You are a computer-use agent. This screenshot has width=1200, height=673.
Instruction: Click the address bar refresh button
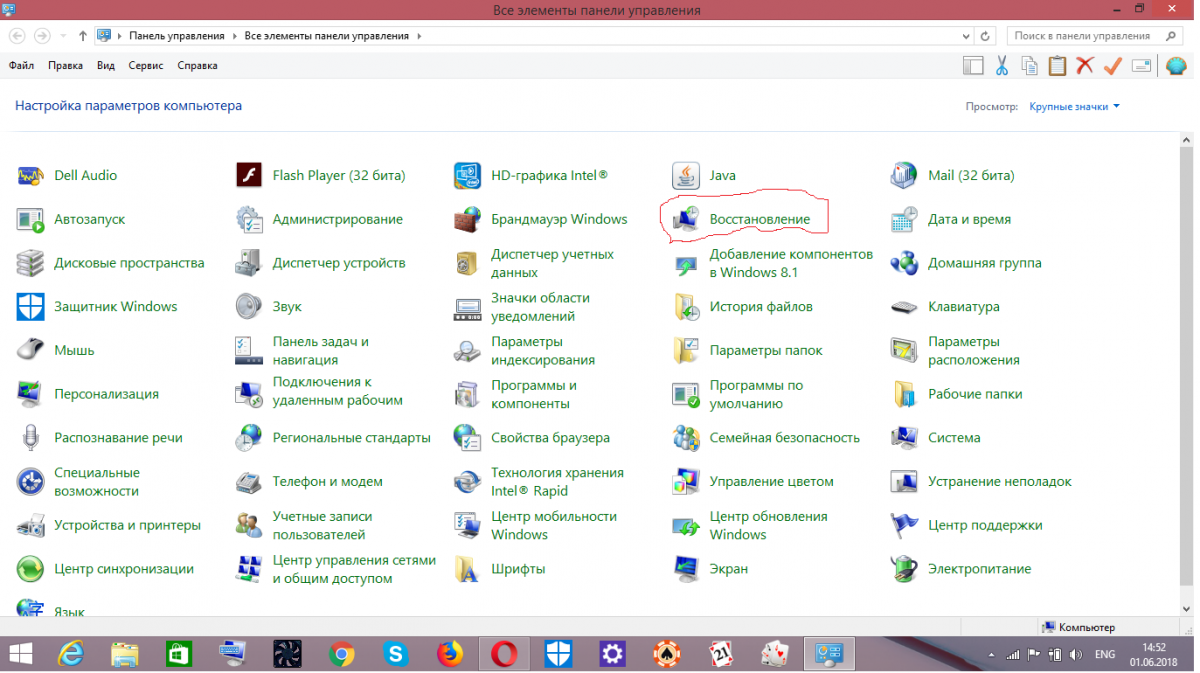[986, 36]
